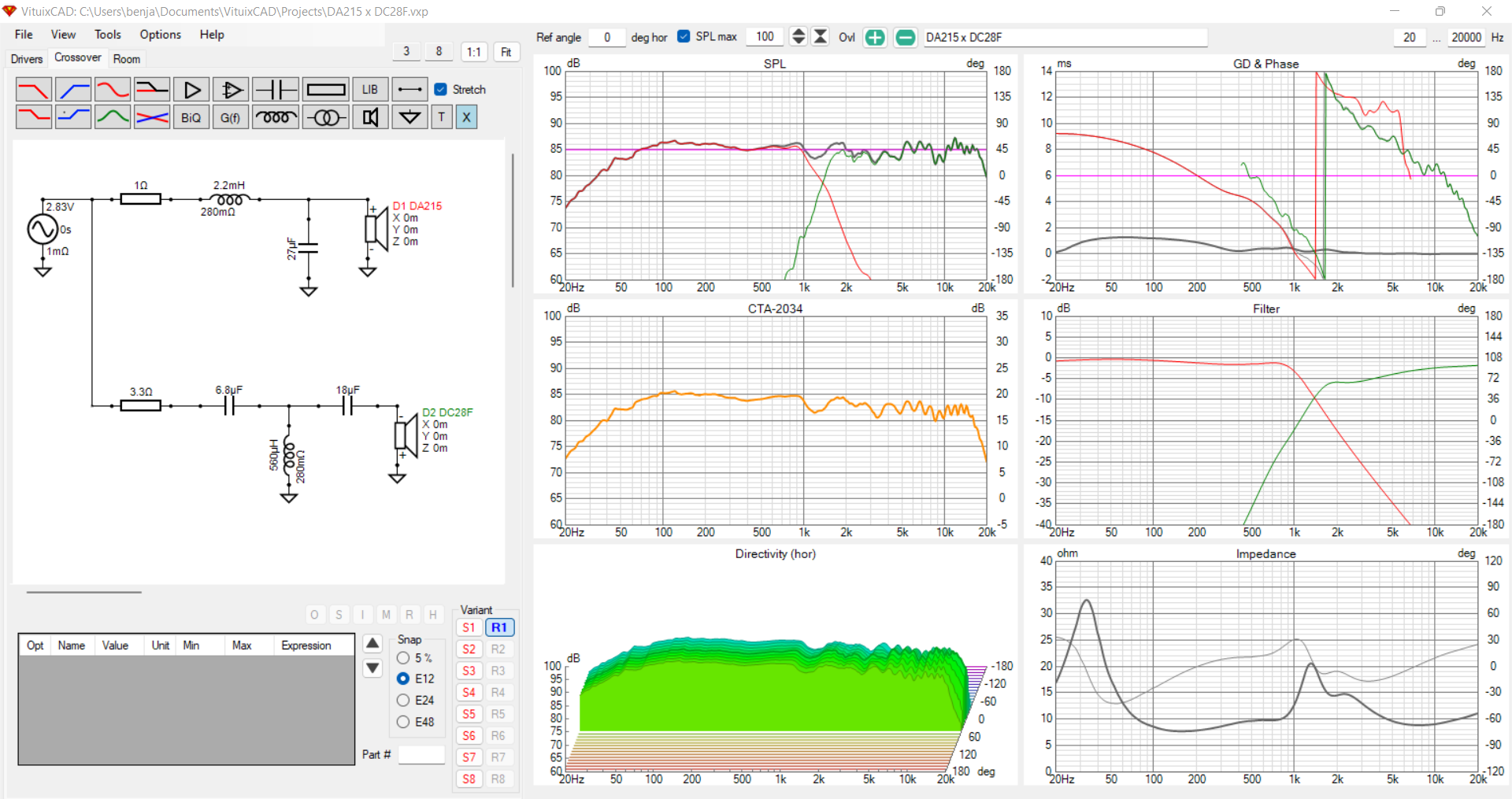Select variant S2

click(469, 649)
